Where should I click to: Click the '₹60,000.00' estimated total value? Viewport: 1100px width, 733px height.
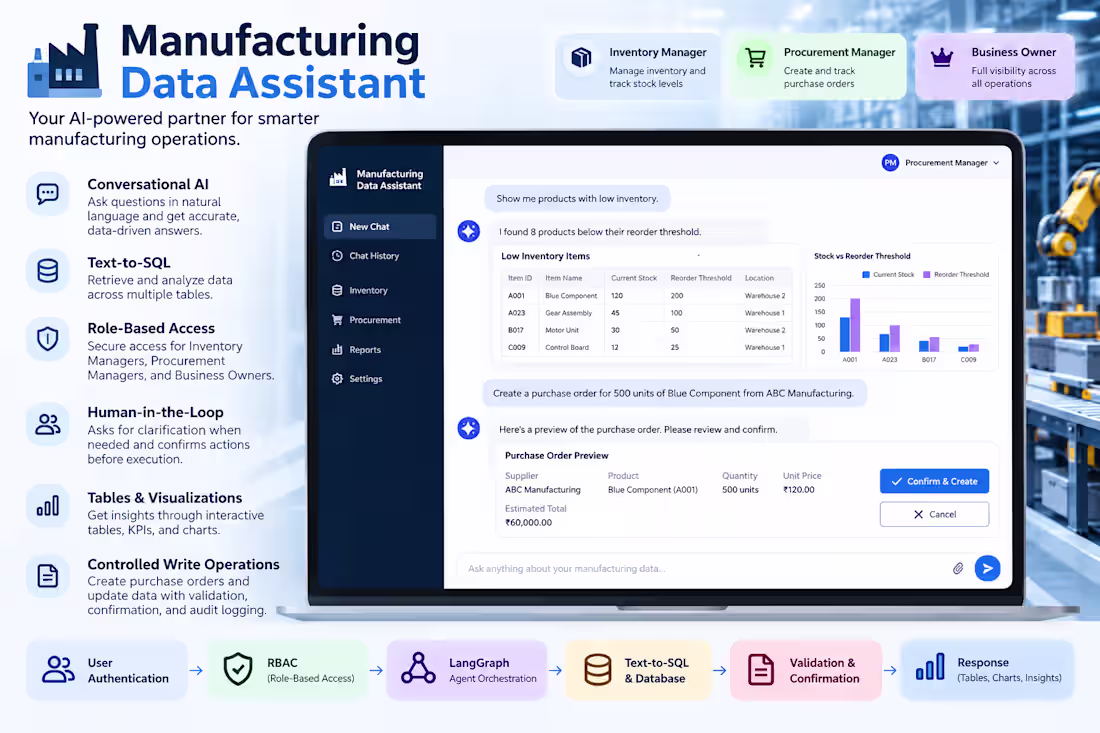click(x=528, y=523)
